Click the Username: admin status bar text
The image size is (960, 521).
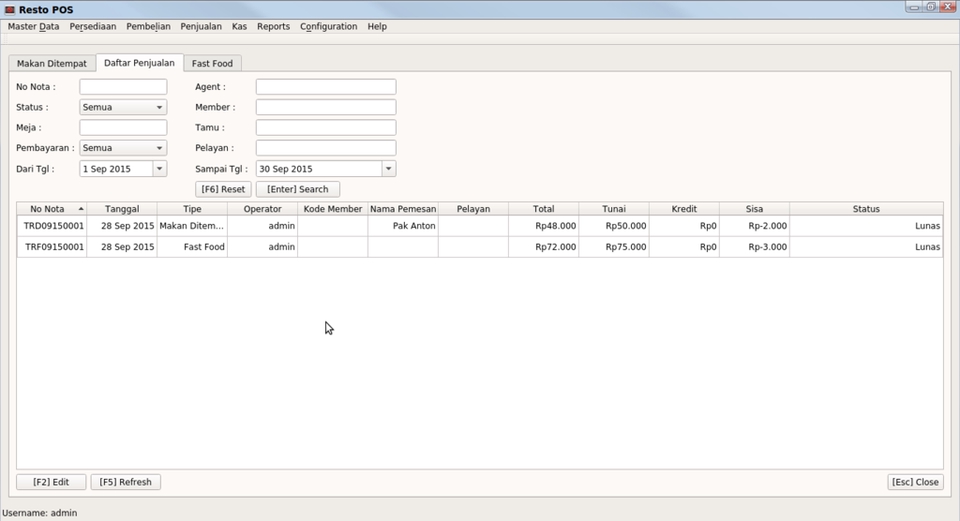click(40, 513)
